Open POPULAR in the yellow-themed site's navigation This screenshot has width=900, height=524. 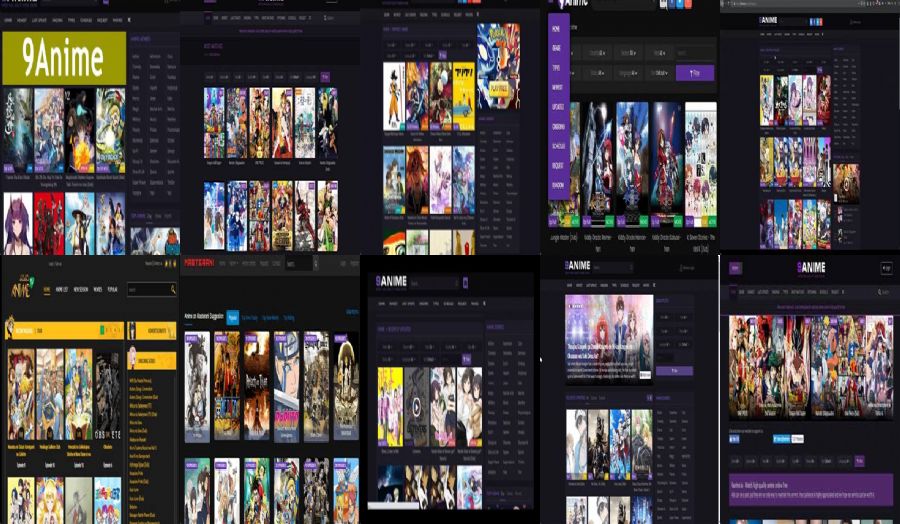pyautogui.click(x=112, y=290)
